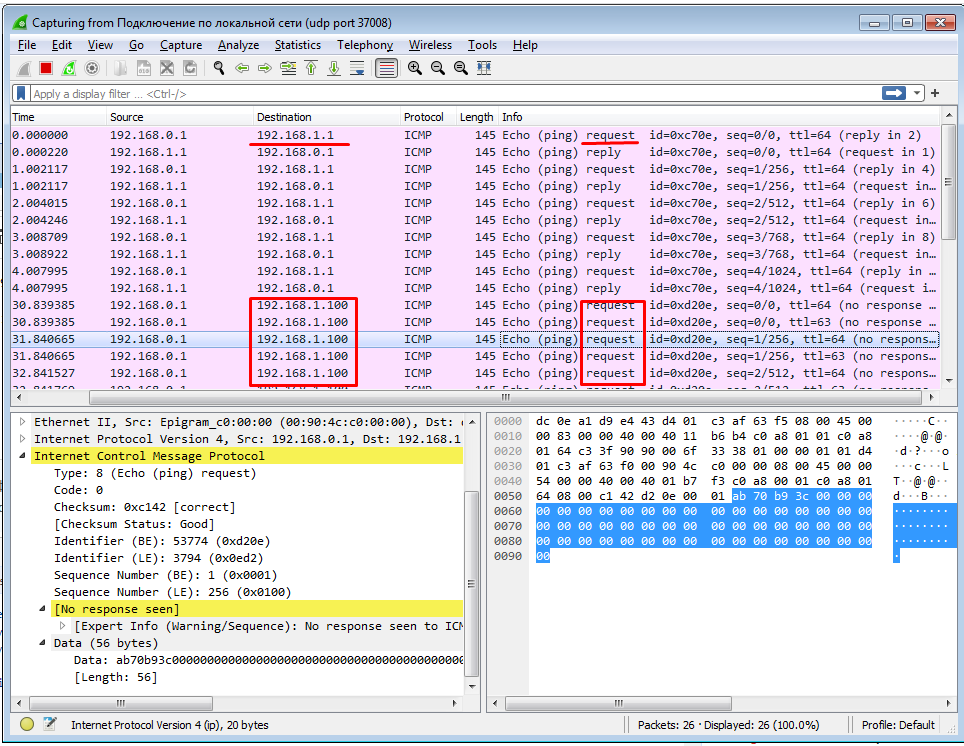964x746 pixels.
Task: Go back with left green arrow
Action: pyautogui.click(x=242, y=68)
